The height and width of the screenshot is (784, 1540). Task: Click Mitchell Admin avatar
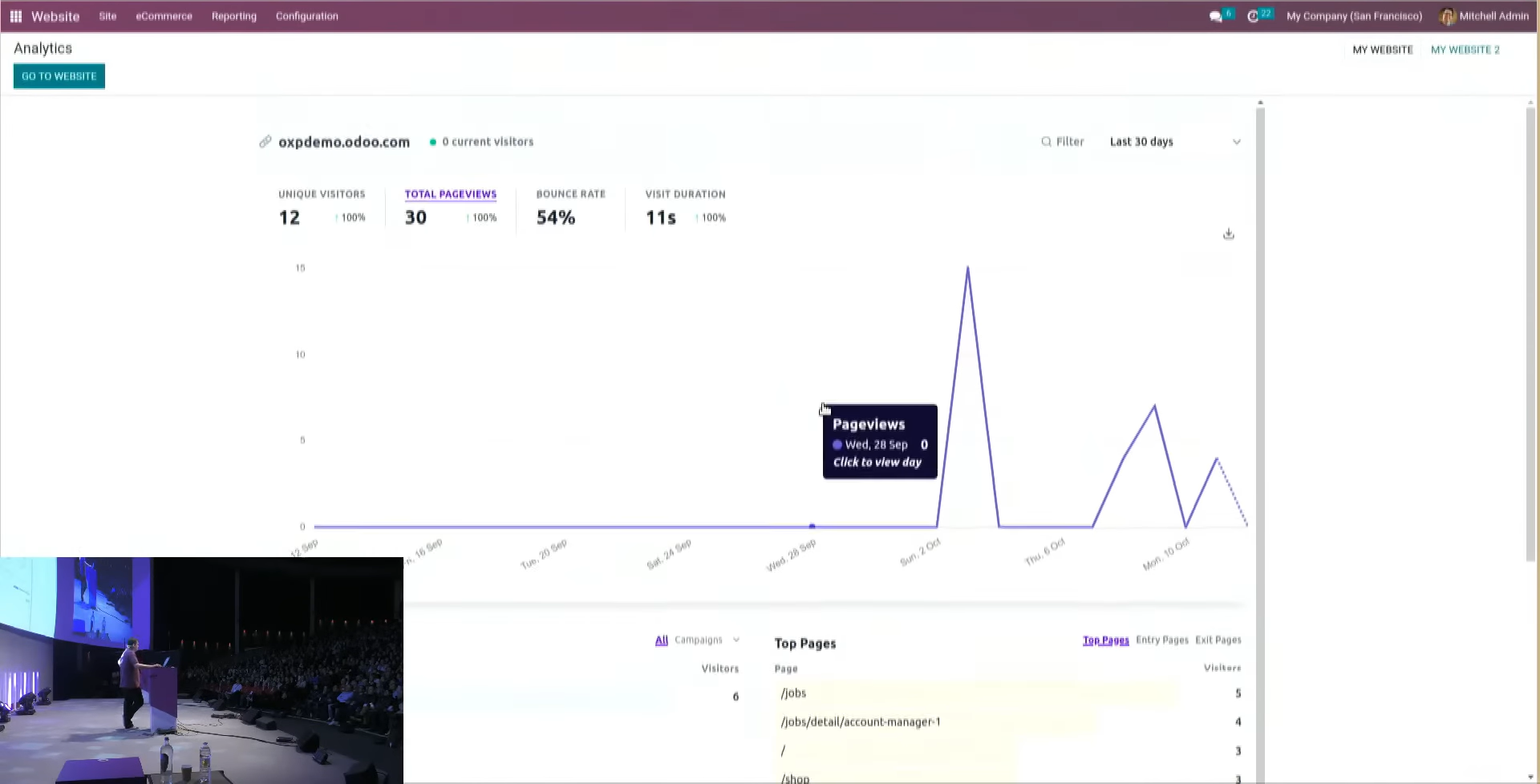pyautogui.click(x=1447, y=16)
